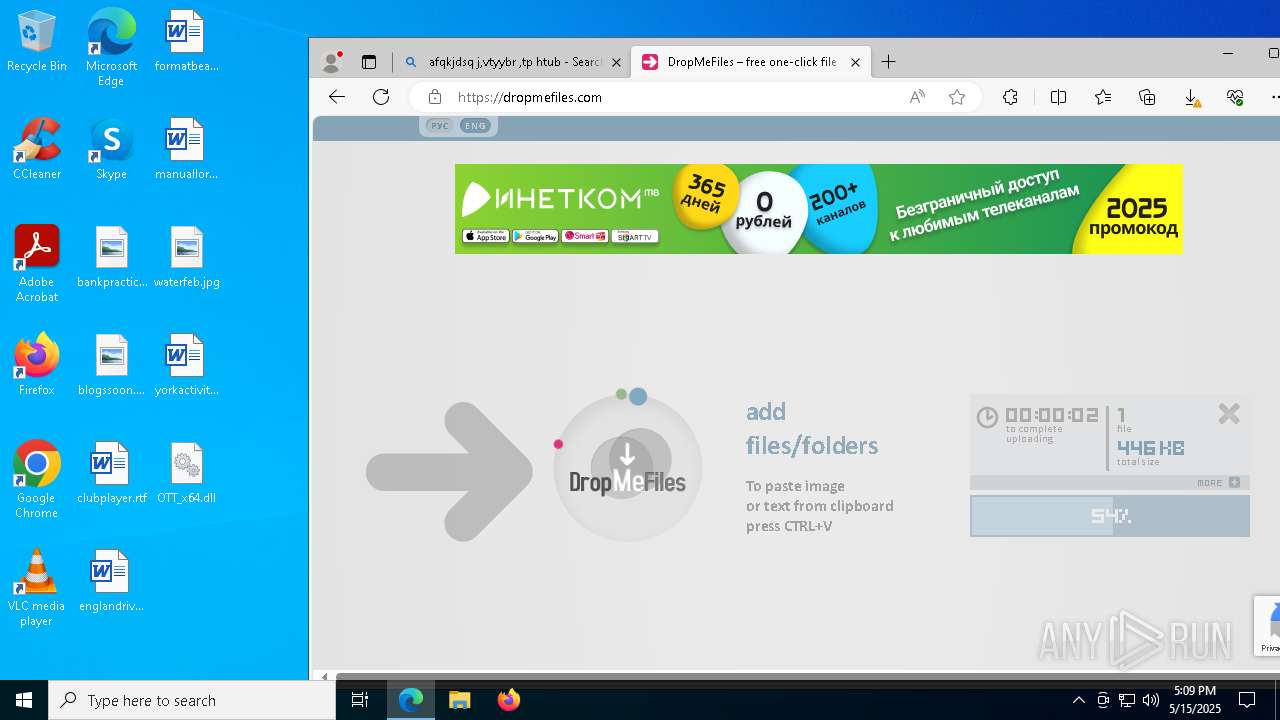Select waterfeb.jpg image file
This screenshot has height=720, width=1280.
click(x=186, y=257)
